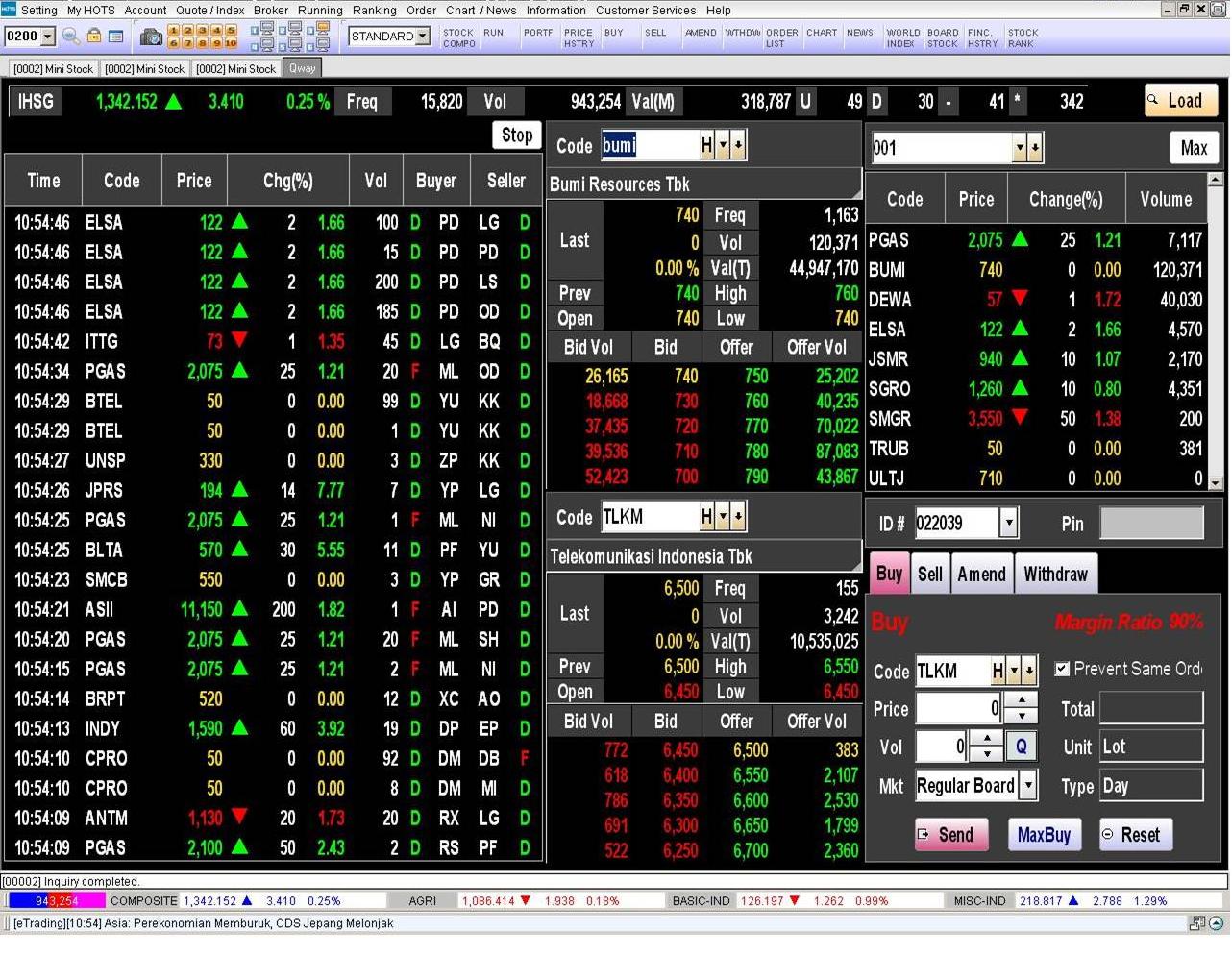Open PORTF portfolio toolbar item
This screenshot has width=1232, height=955.
click(x=538, y=33)
